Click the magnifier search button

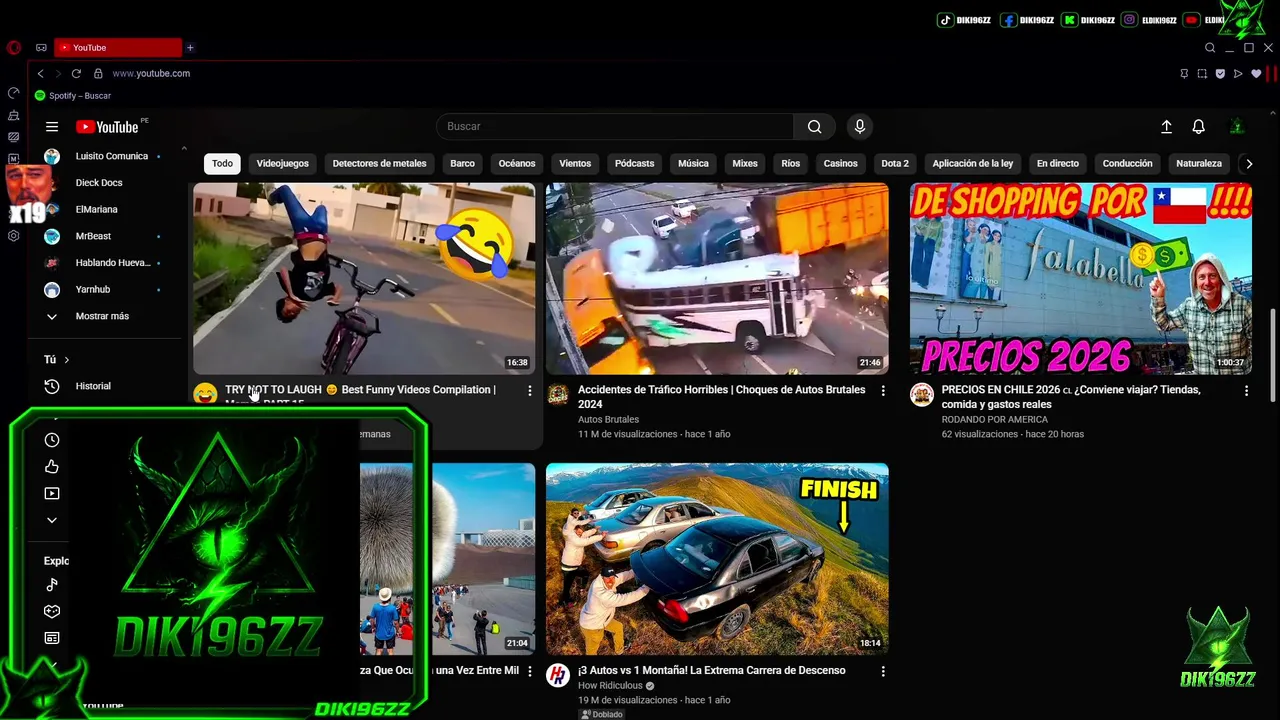[x=815, y=126]
